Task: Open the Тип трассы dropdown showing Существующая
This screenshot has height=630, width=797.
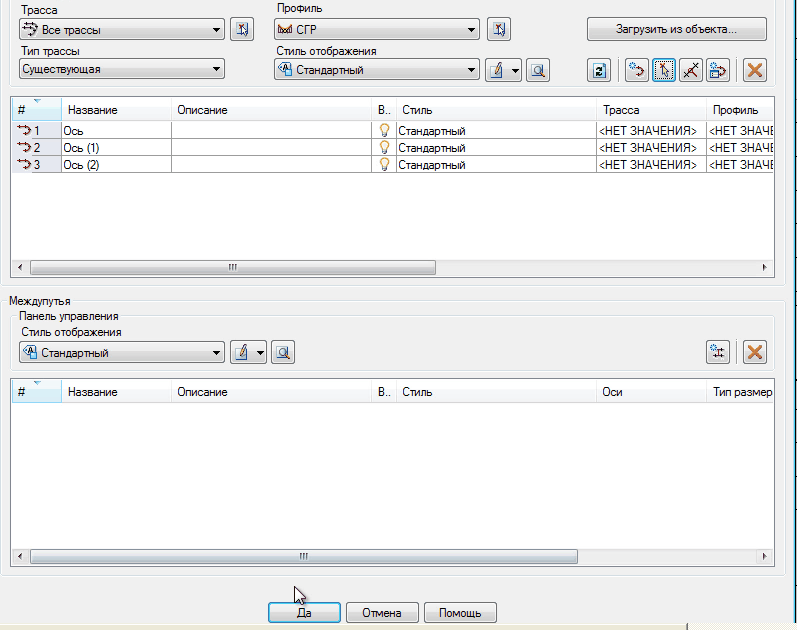Action: 121,70
